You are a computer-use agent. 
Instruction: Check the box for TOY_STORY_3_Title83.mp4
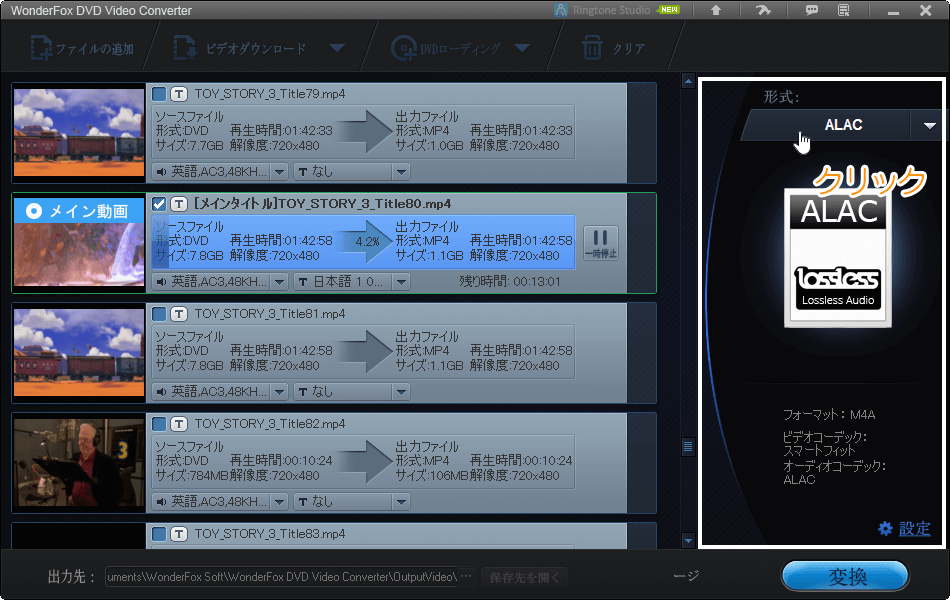(x=159, y=534)
